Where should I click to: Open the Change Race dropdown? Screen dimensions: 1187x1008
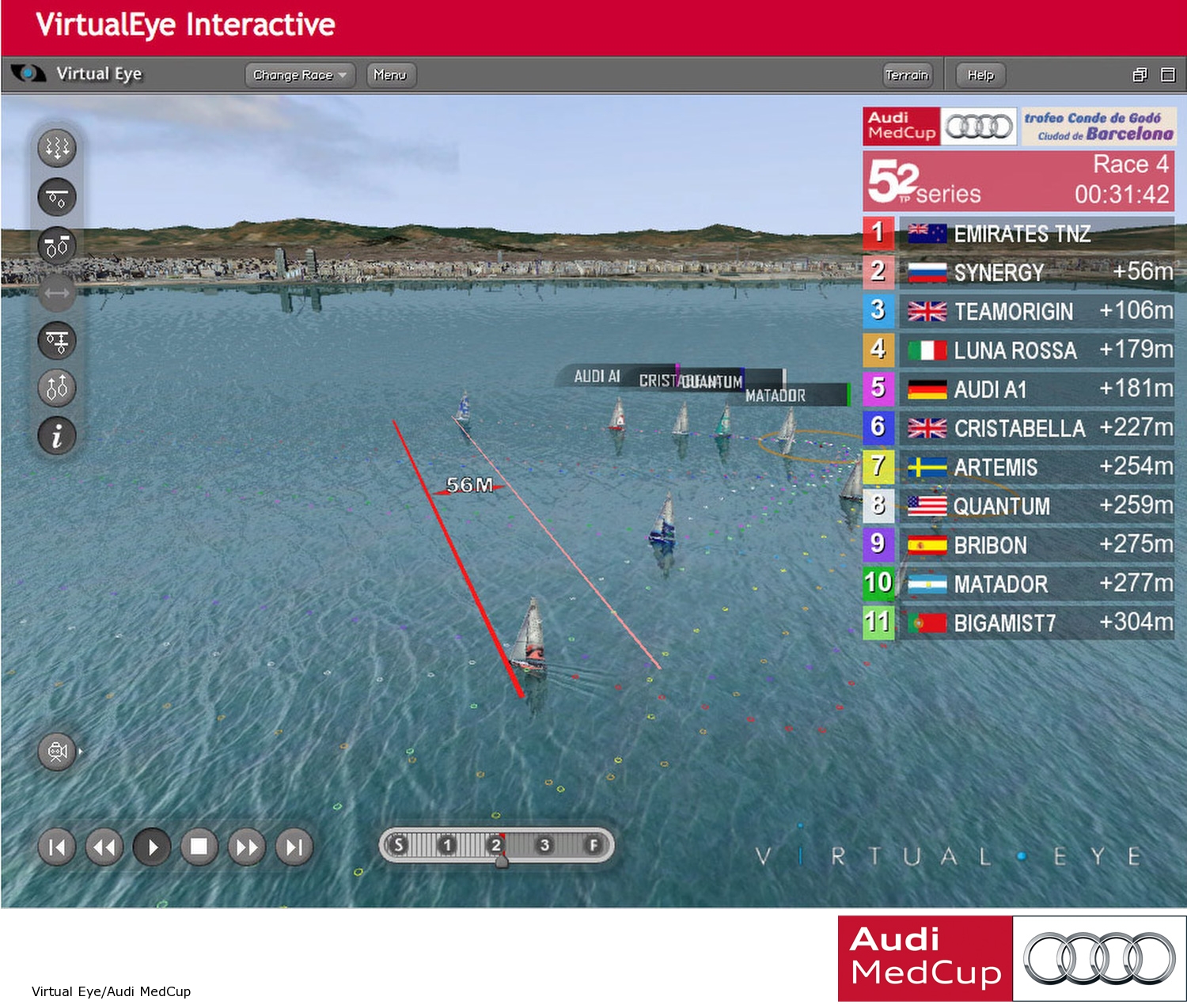point(299,75)
